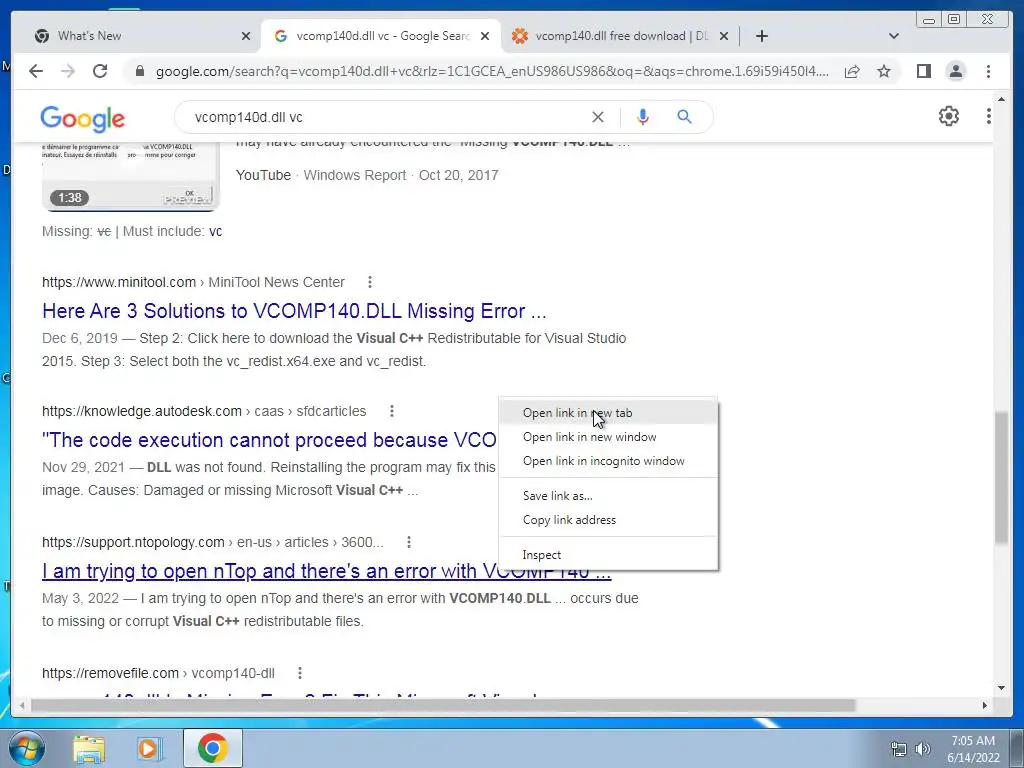Open Windows Explorer from the taskbar
1024x768 pixels.
point(89,748)
